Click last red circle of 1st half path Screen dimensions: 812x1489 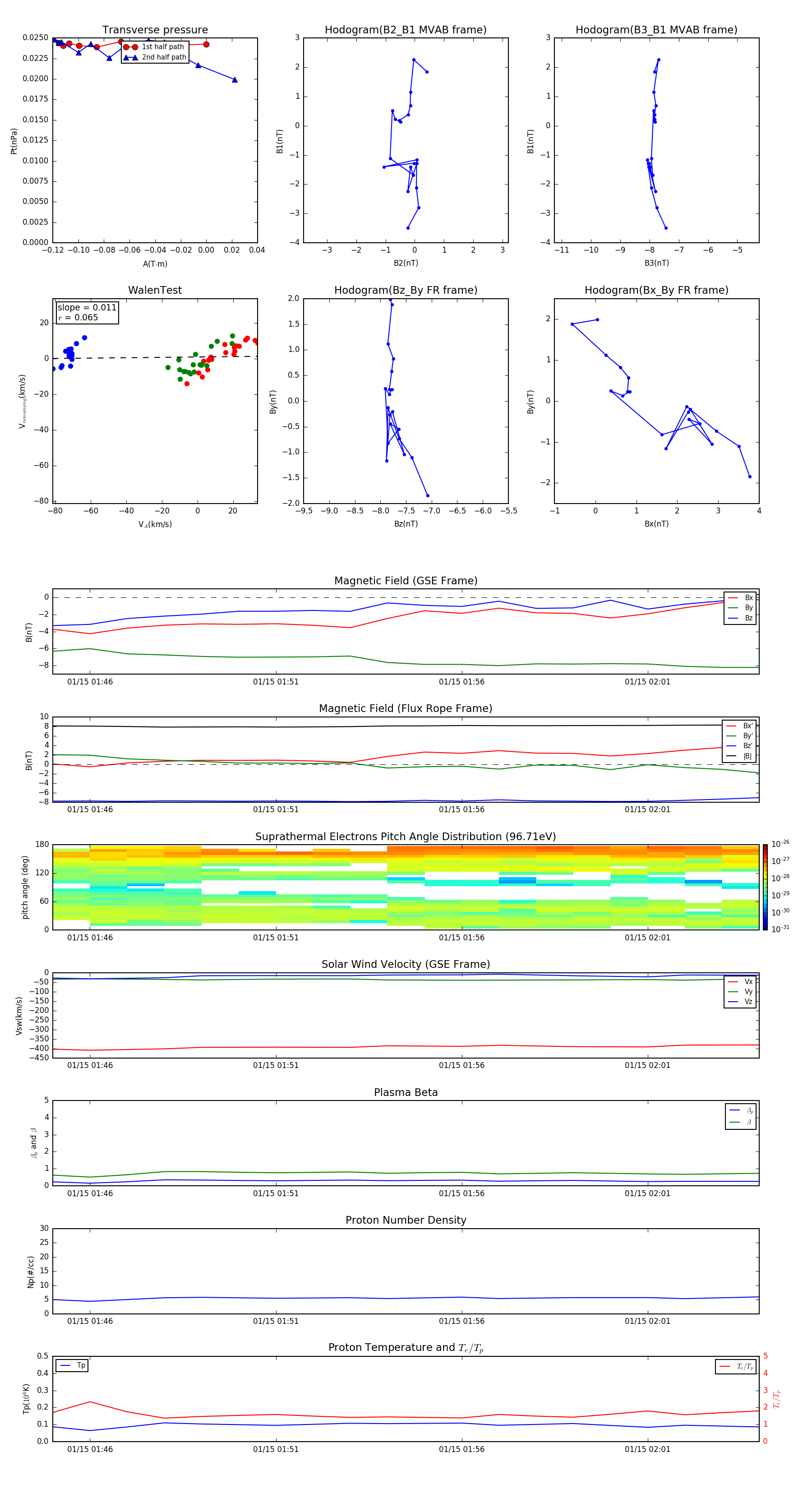(206, 45)
